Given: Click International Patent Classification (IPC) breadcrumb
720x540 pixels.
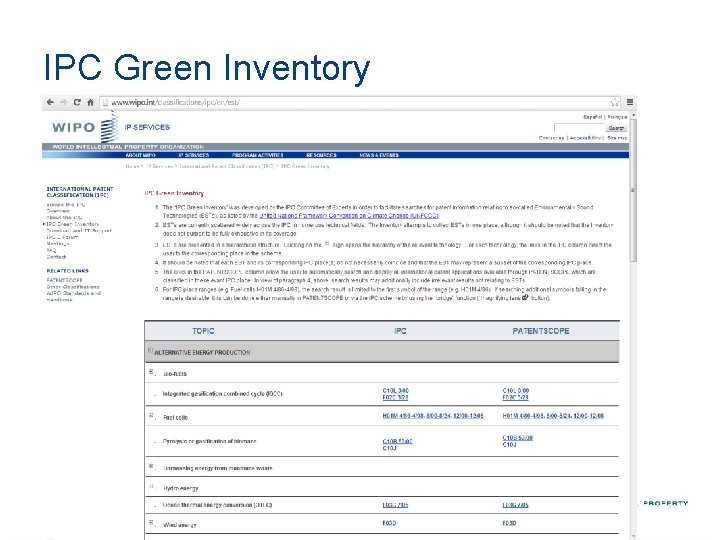Looking at the screenshot, I should coord(227,166).
